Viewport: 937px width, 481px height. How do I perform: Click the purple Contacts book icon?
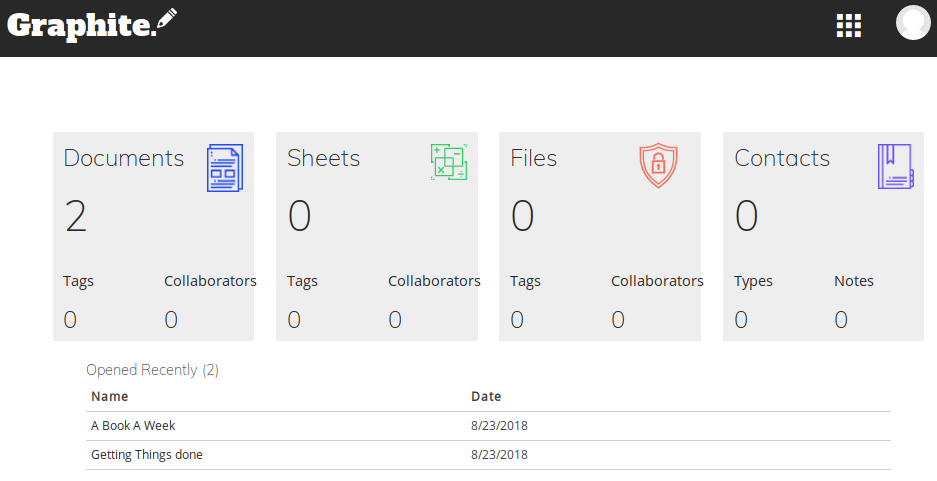pos(896,166)
